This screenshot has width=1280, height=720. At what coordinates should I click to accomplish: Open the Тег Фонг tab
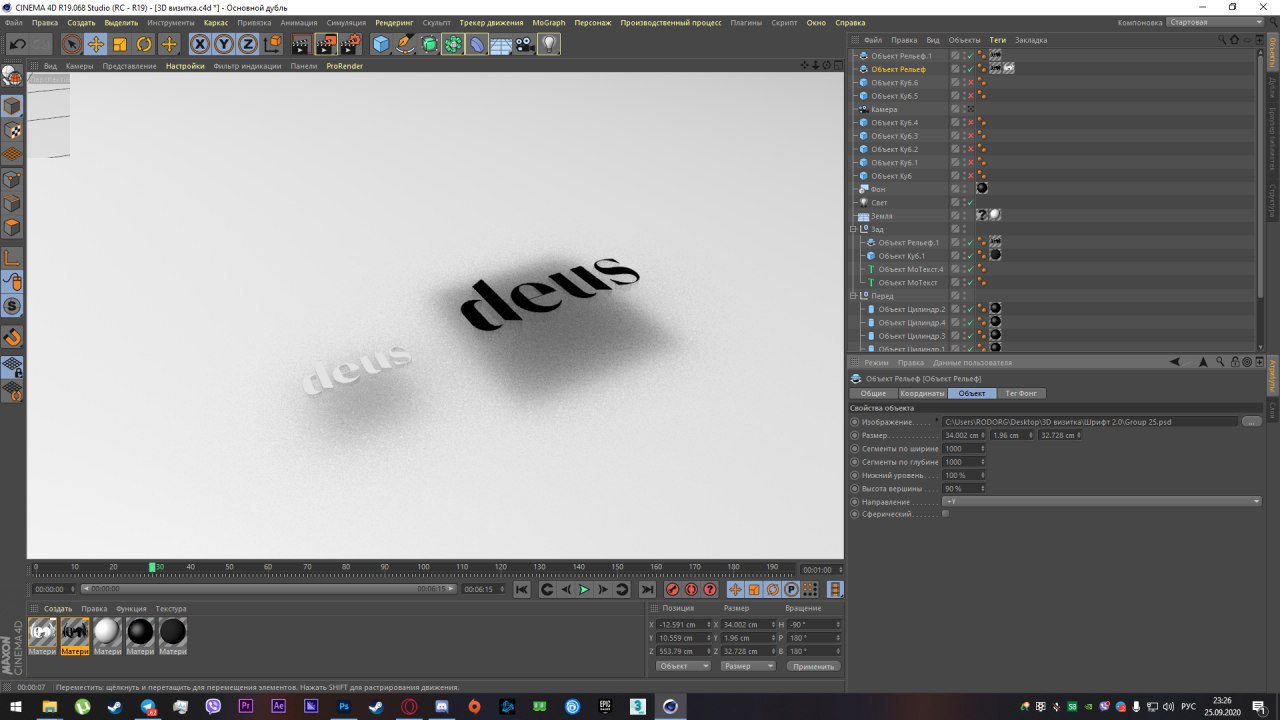[1021, 393]
